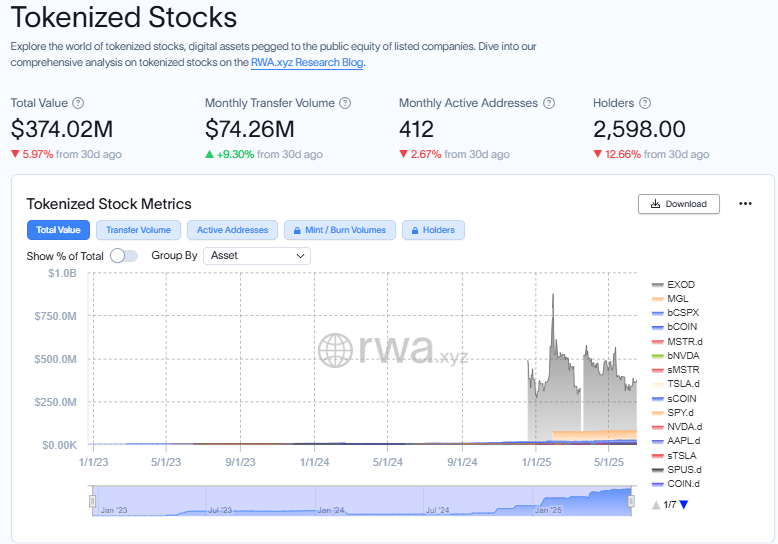The height and width of the screenshot is (544, 778).
Task: Toggle sTSLA series in legend
Action: coord(674,456)
